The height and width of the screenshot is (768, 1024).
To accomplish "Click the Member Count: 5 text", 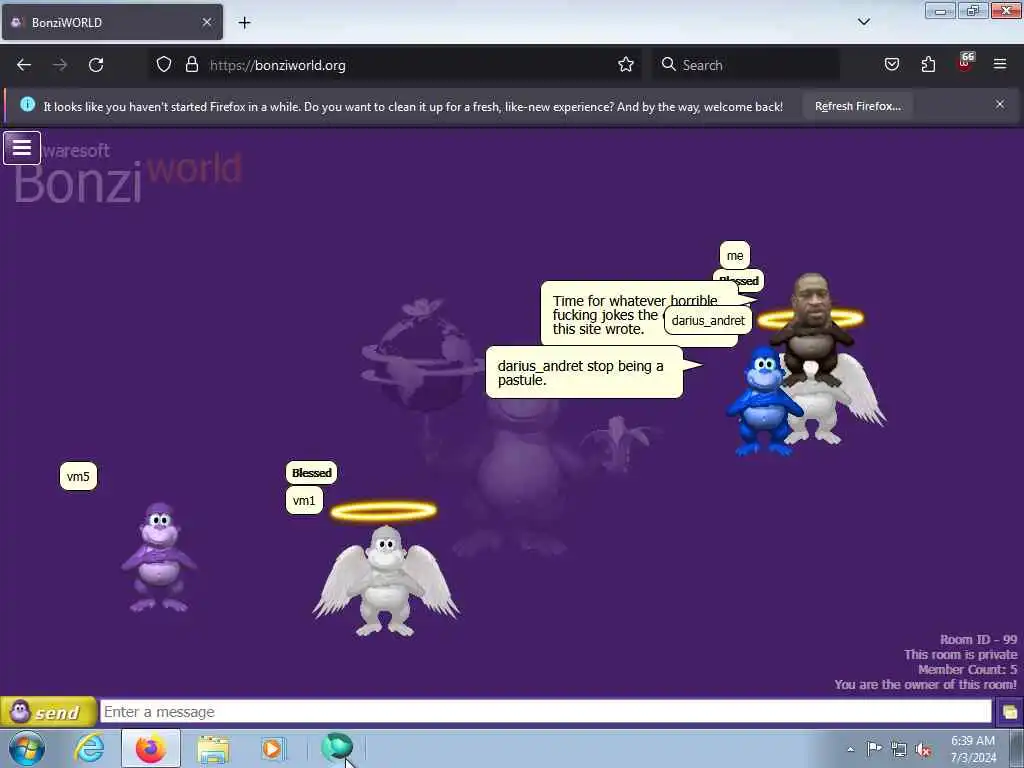I will pyautogui.click(x=967, y=669).
